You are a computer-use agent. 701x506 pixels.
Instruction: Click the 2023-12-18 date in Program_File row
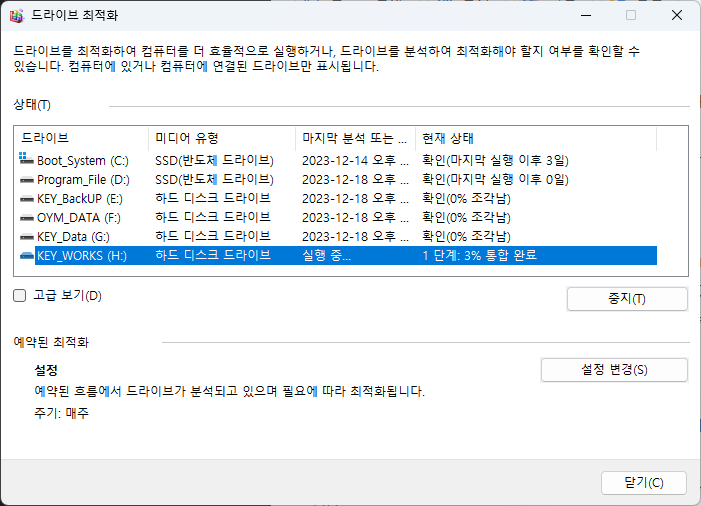click(355, 180)
